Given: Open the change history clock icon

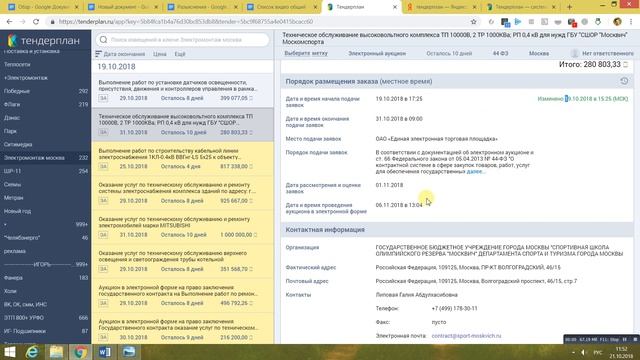Looking at the screenshot, I should (x=624, y=81).
